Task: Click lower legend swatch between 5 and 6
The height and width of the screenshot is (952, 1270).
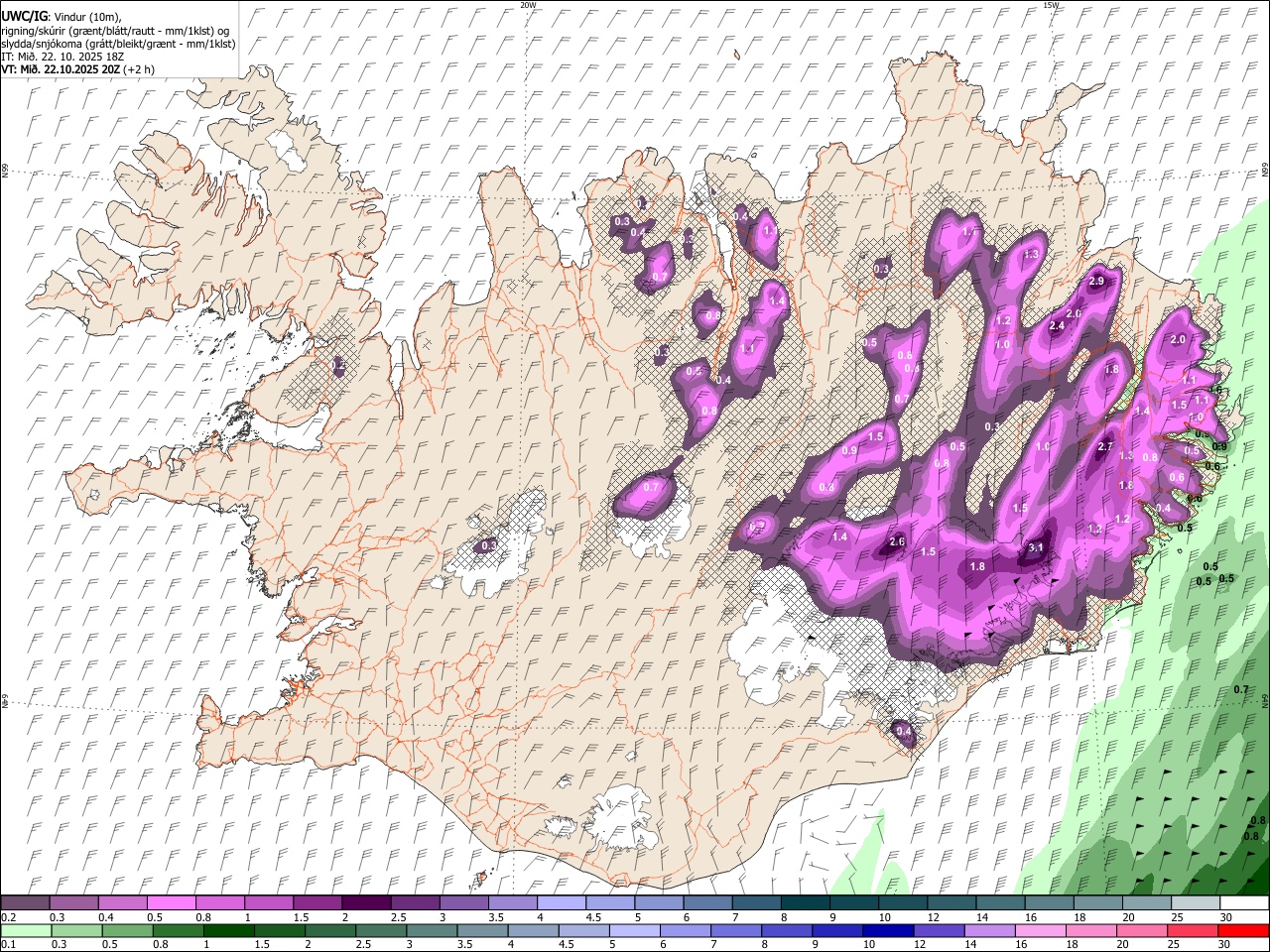Action: click(x=635, y=930)
